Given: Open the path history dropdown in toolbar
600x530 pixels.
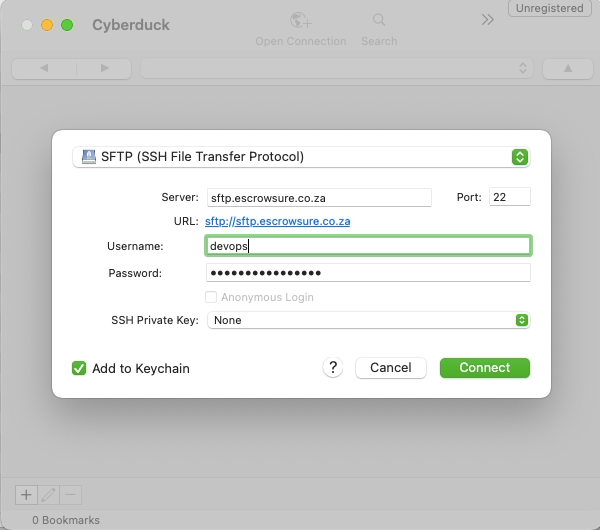Looking at the screenshot, I should (x=337, y=68).
